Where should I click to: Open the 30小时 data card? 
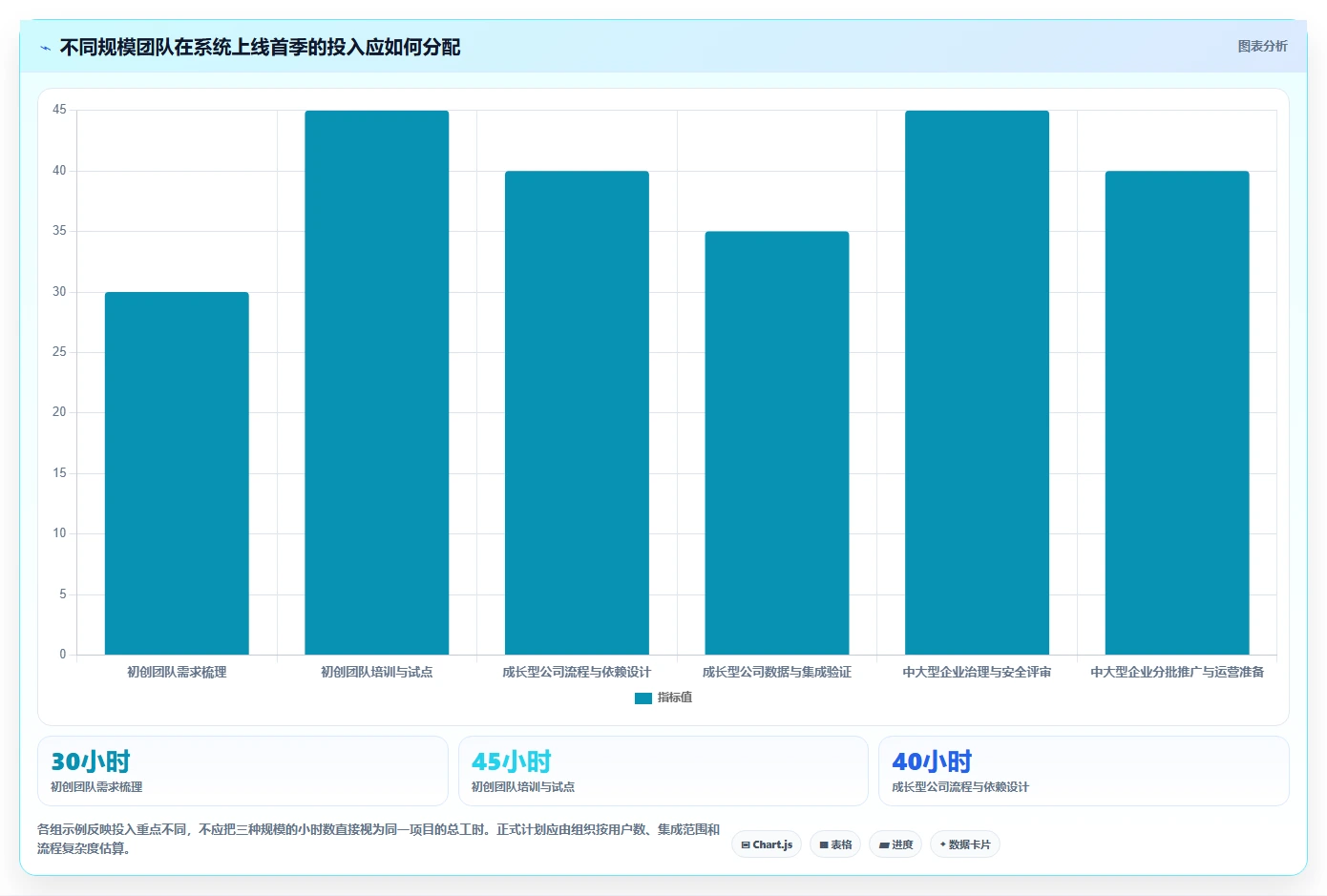(242, 771)
